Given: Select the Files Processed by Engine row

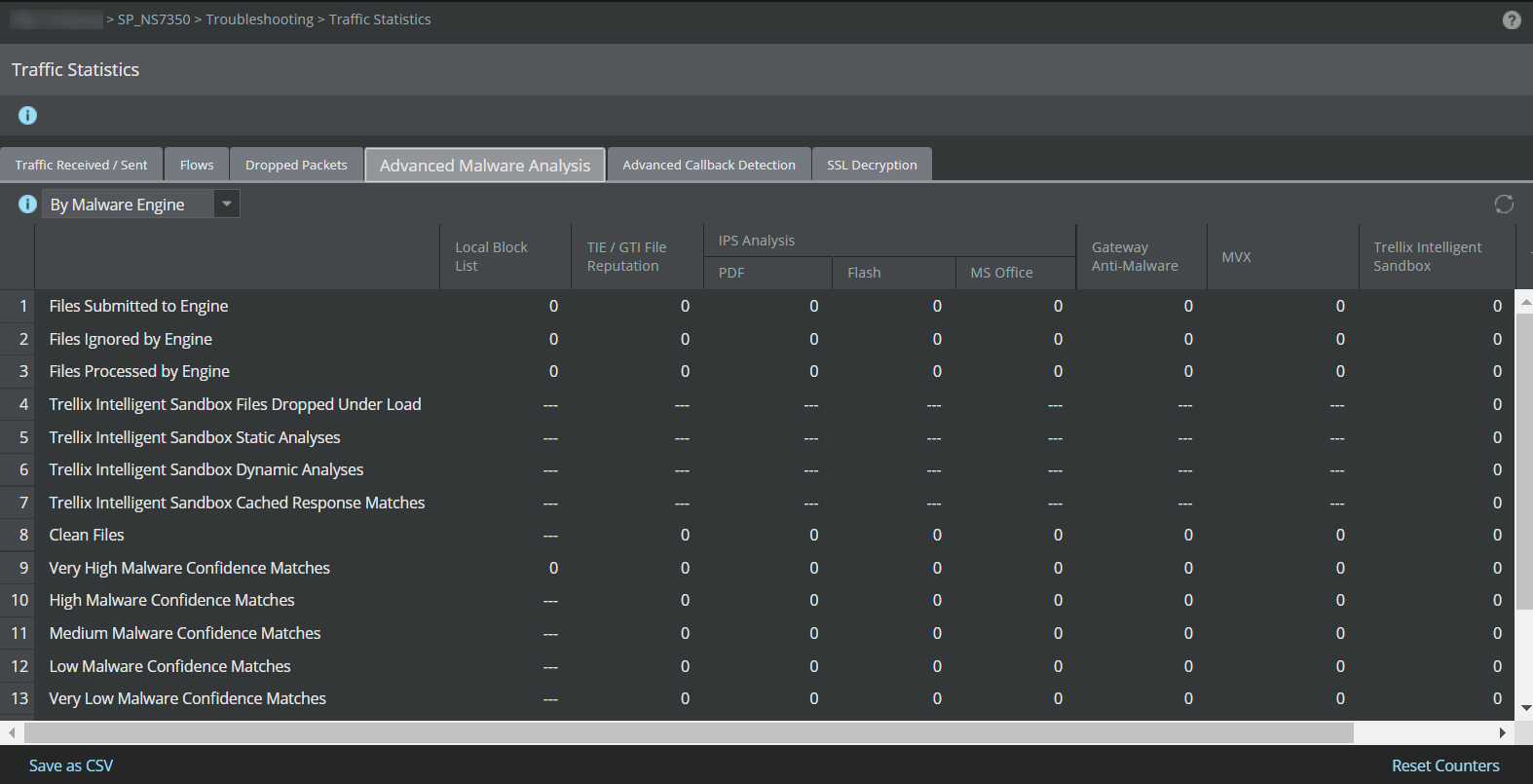Looking at the screenshot, I should click(758, 371).
